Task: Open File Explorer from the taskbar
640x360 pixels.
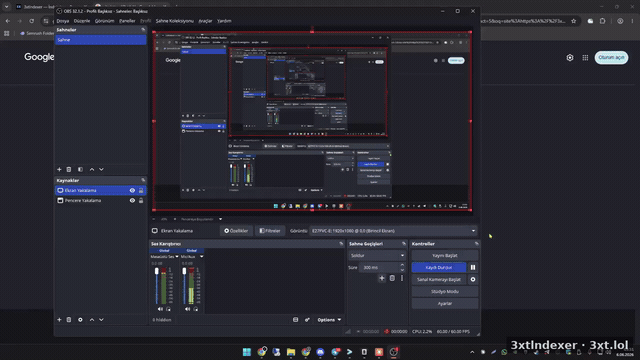Action: tap(291, 352)
